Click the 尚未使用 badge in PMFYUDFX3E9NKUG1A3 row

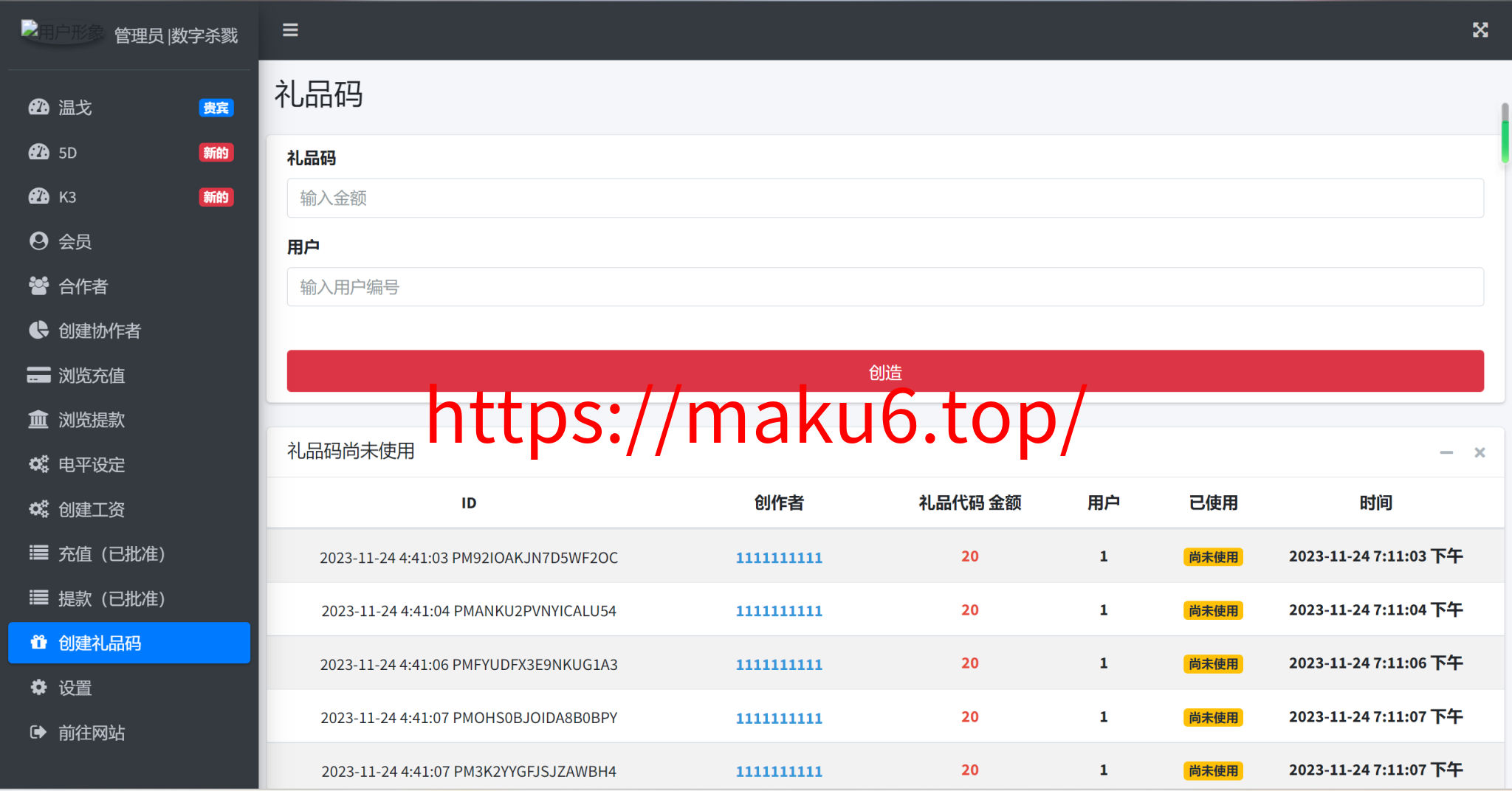[x=1213, y=664]
